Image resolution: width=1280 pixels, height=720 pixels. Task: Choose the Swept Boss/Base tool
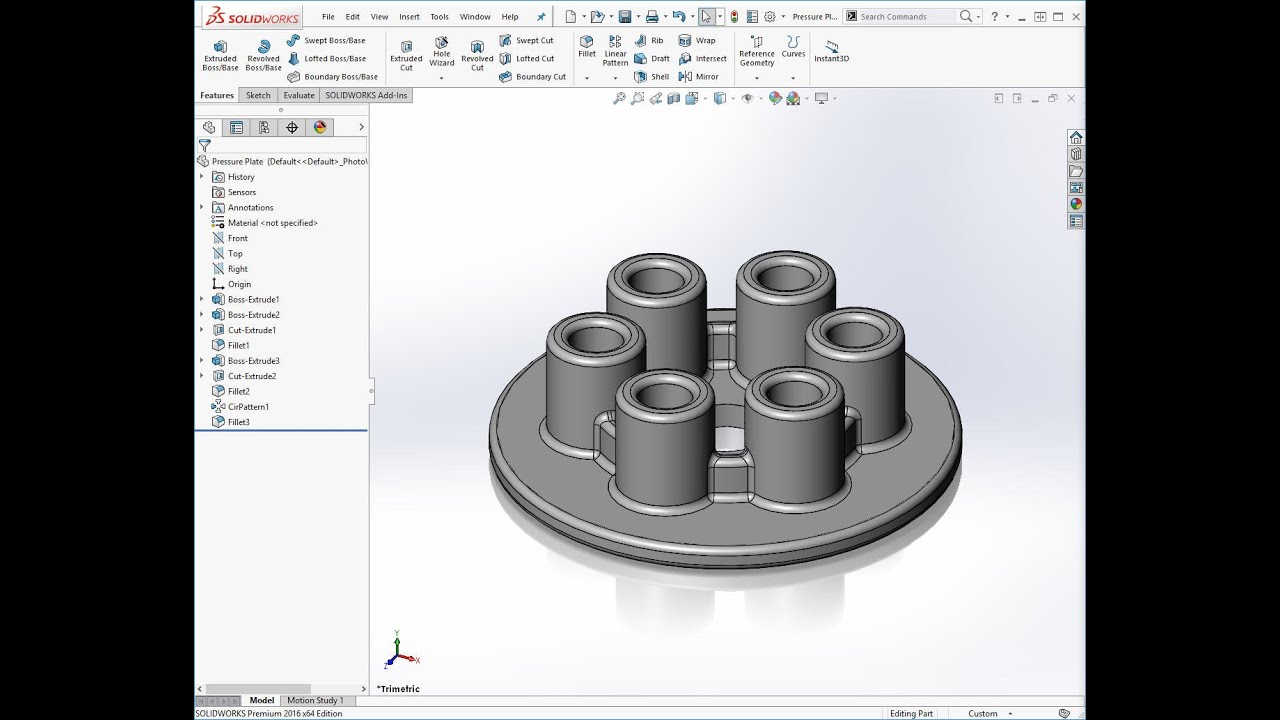326,40
